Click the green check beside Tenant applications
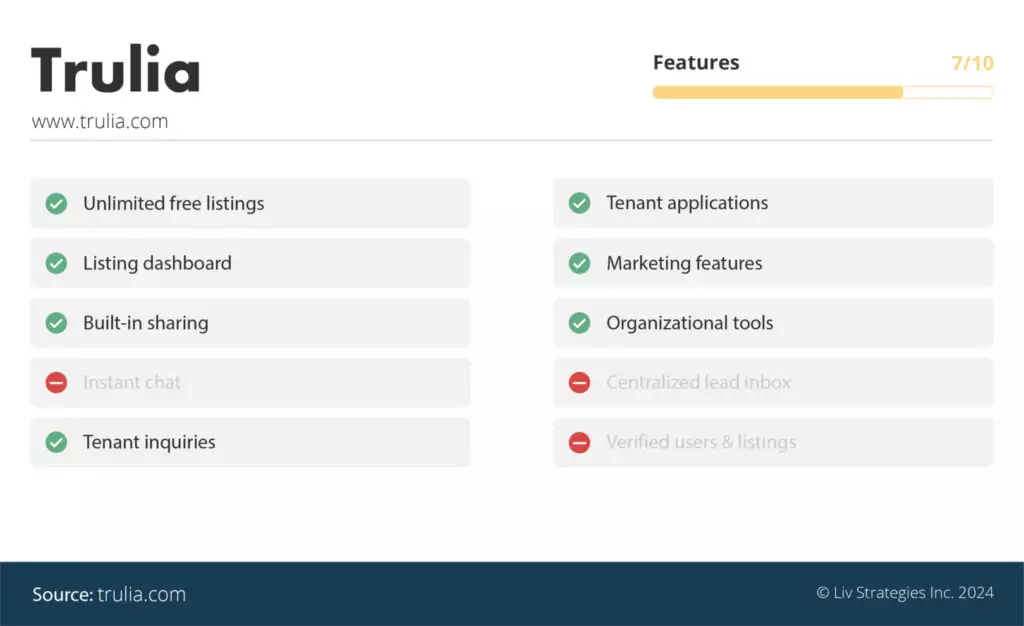 (579, 203)
